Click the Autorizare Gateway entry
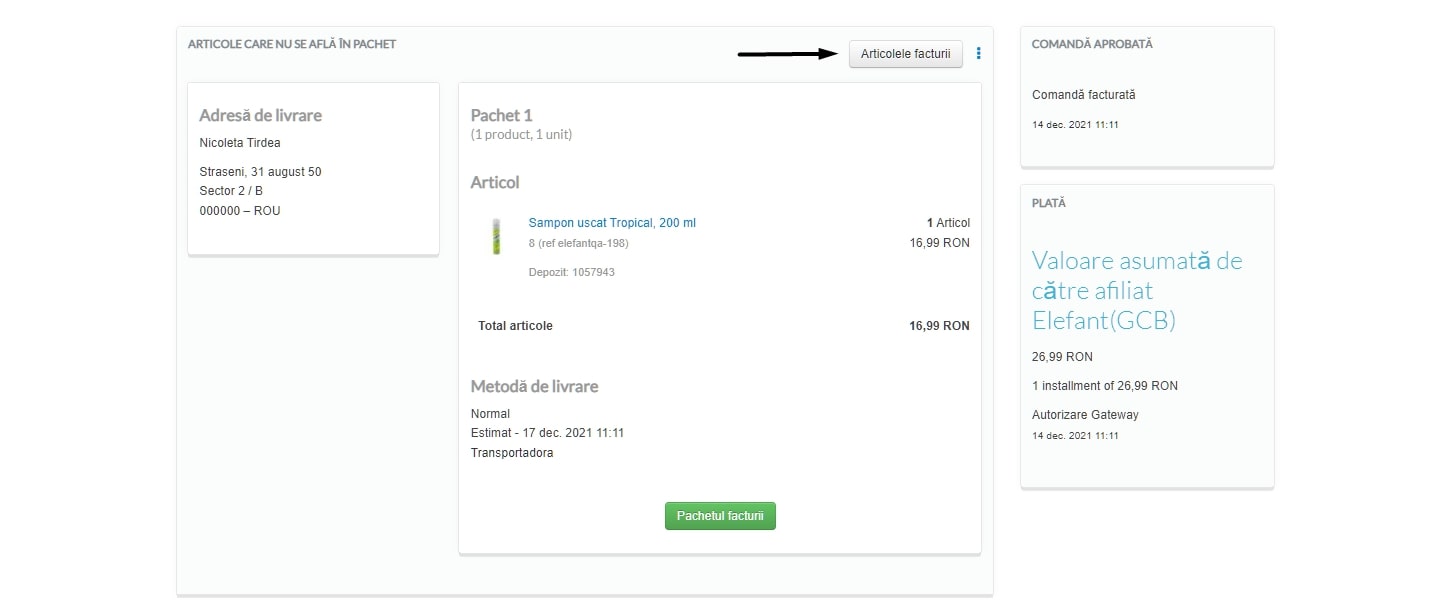 [x=1085, y=415]
